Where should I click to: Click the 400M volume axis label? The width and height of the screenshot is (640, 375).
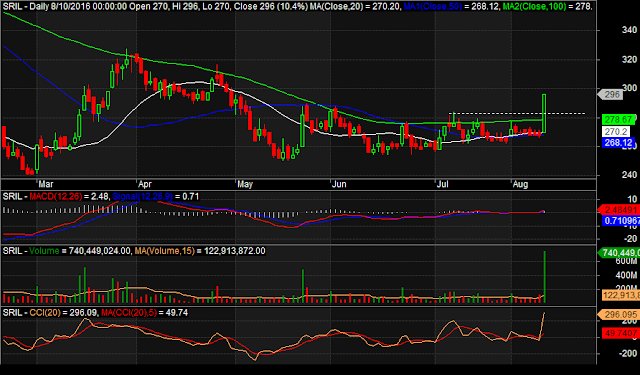tap(626, 275)
